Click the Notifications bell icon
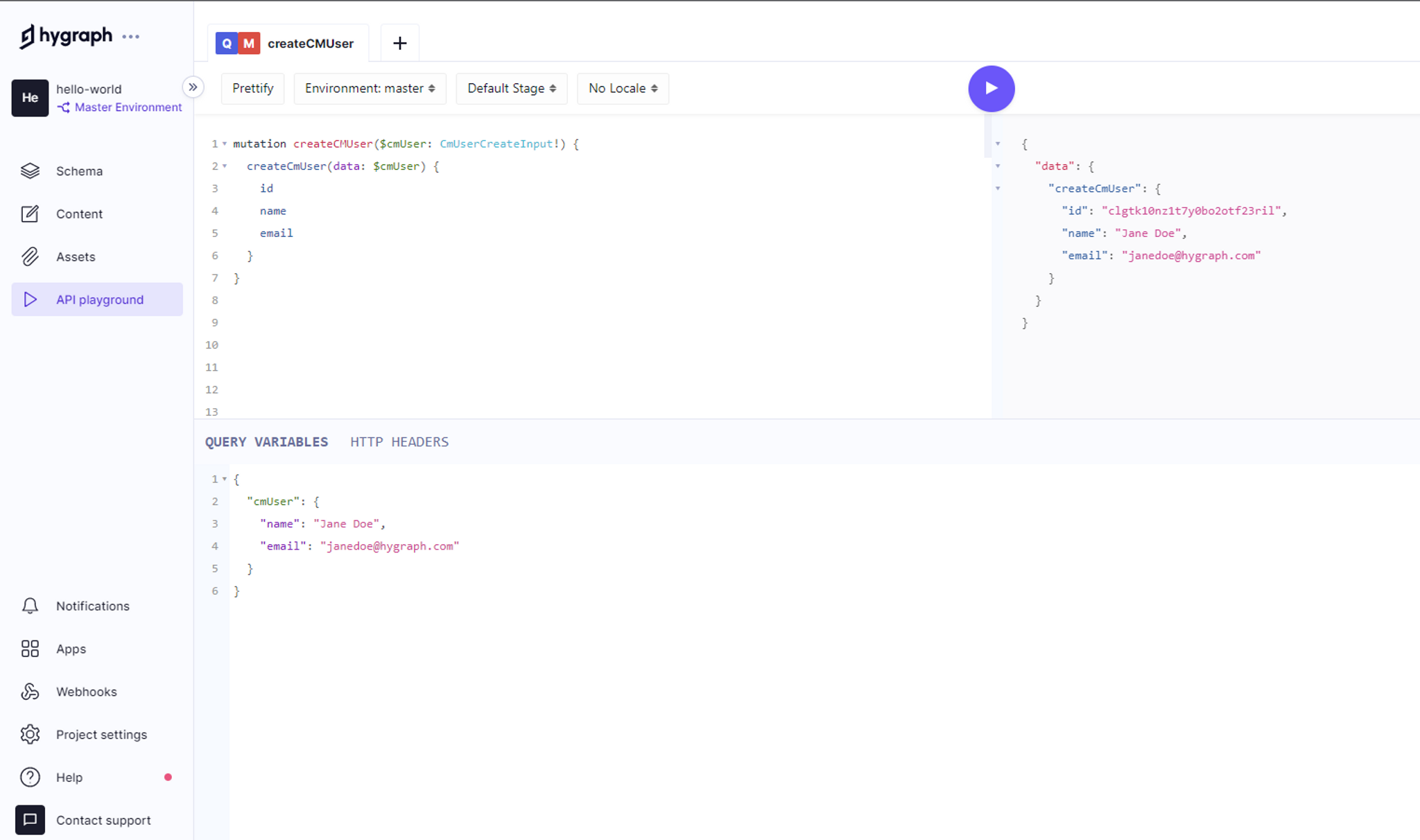The image size is (1420, 840). (30, 606)
